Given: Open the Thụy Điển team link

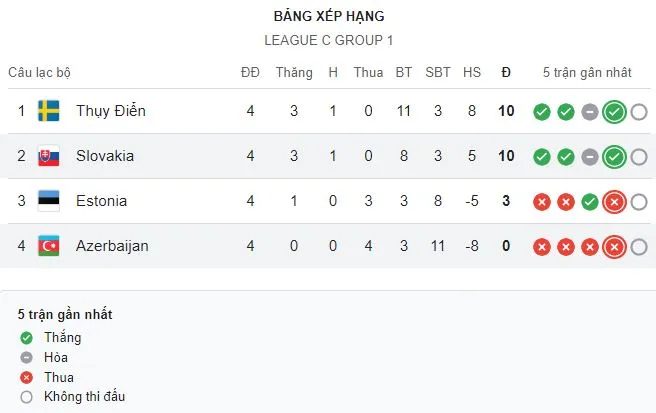Looking at the screenshot, I should click(111, 111).
